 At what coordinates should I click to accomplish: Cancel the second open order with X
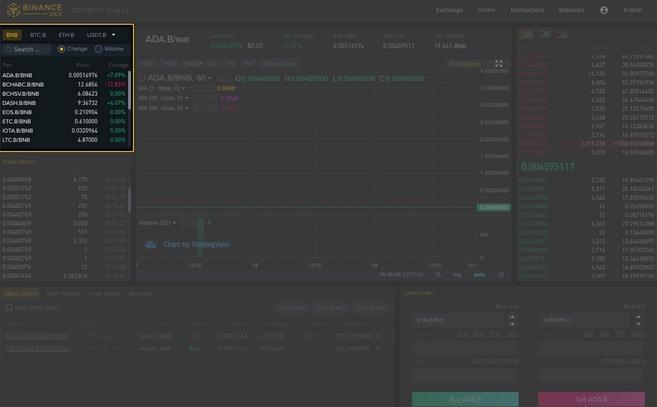[378, 348]
